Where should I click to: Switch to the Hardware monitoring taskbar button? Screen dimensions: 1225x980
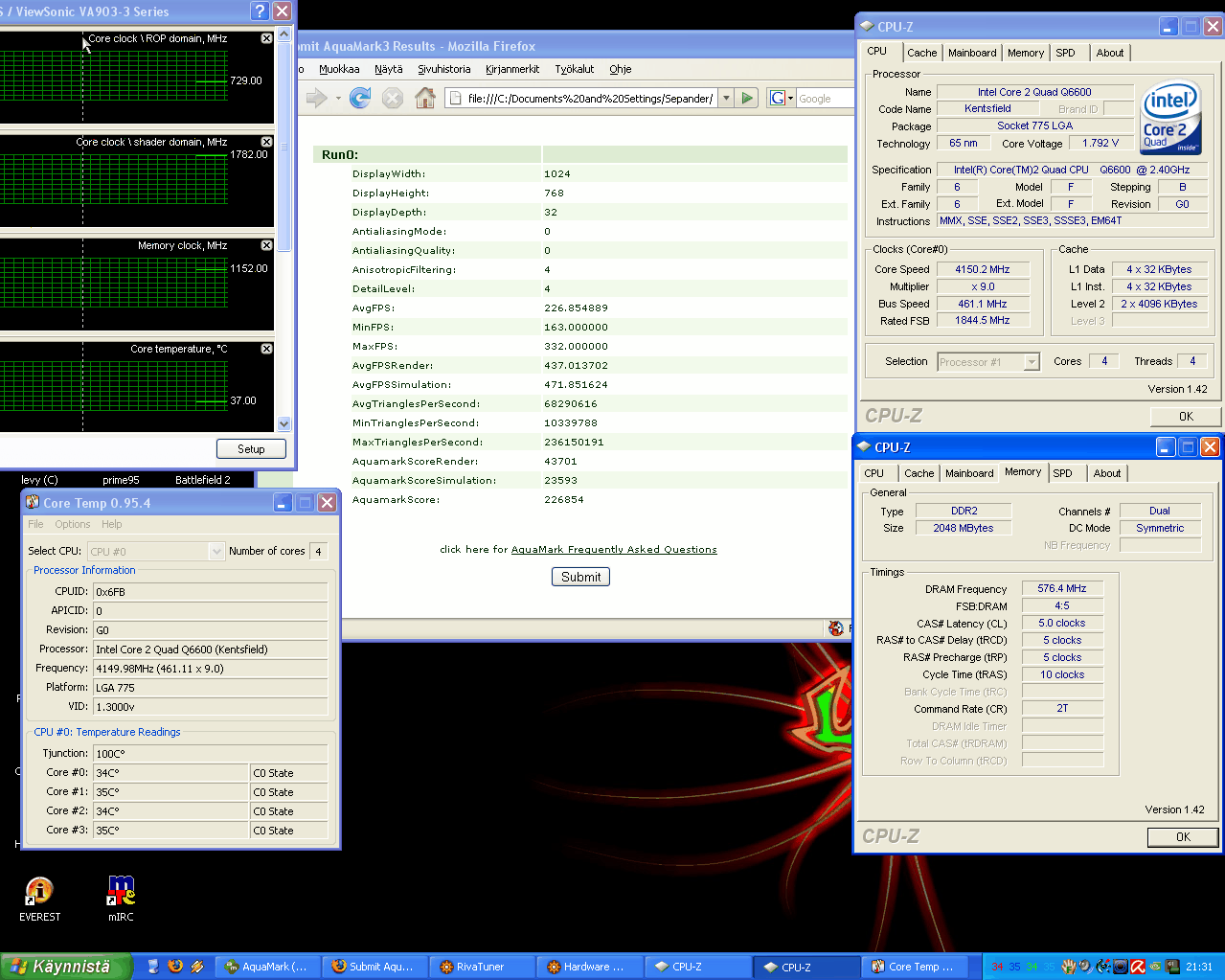[x=589, y=967]
